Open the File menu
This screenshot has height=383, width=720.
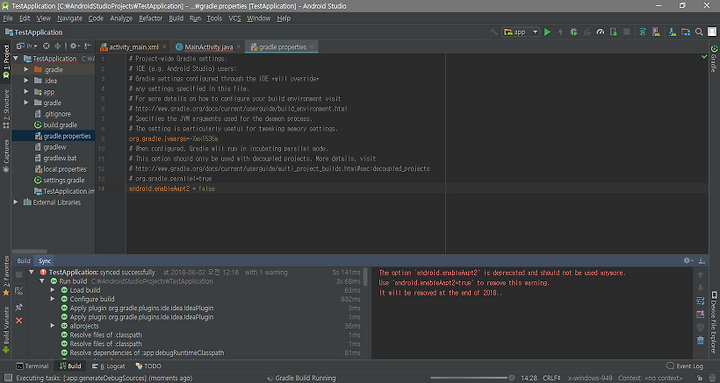tap(8, 18)
